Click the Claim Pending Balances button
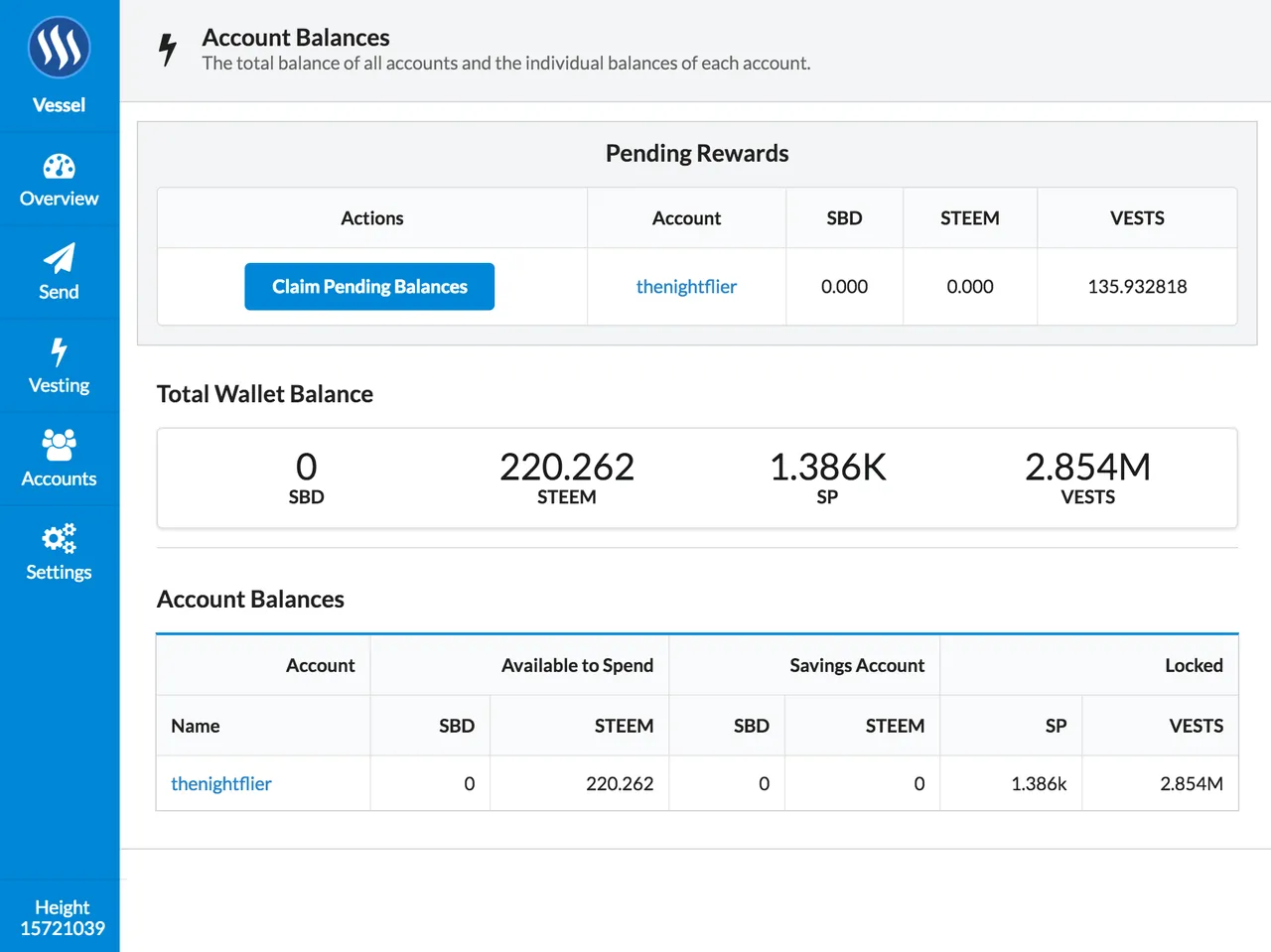1271x952 pixels. [369, 286]
